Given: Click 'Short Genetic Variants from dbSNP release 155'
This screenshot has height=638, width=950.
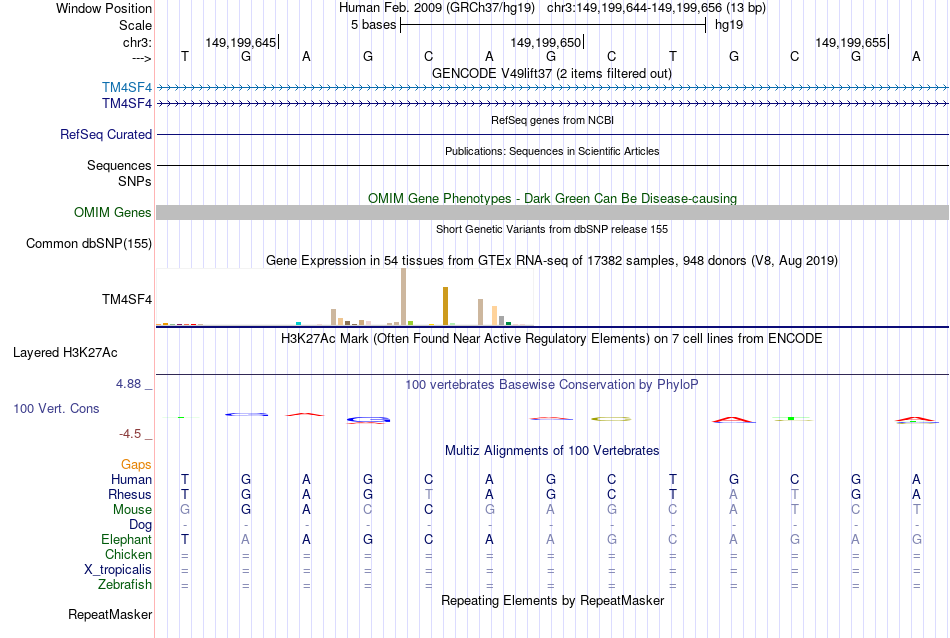Looking at the screenshot, I should pos(552,229).
